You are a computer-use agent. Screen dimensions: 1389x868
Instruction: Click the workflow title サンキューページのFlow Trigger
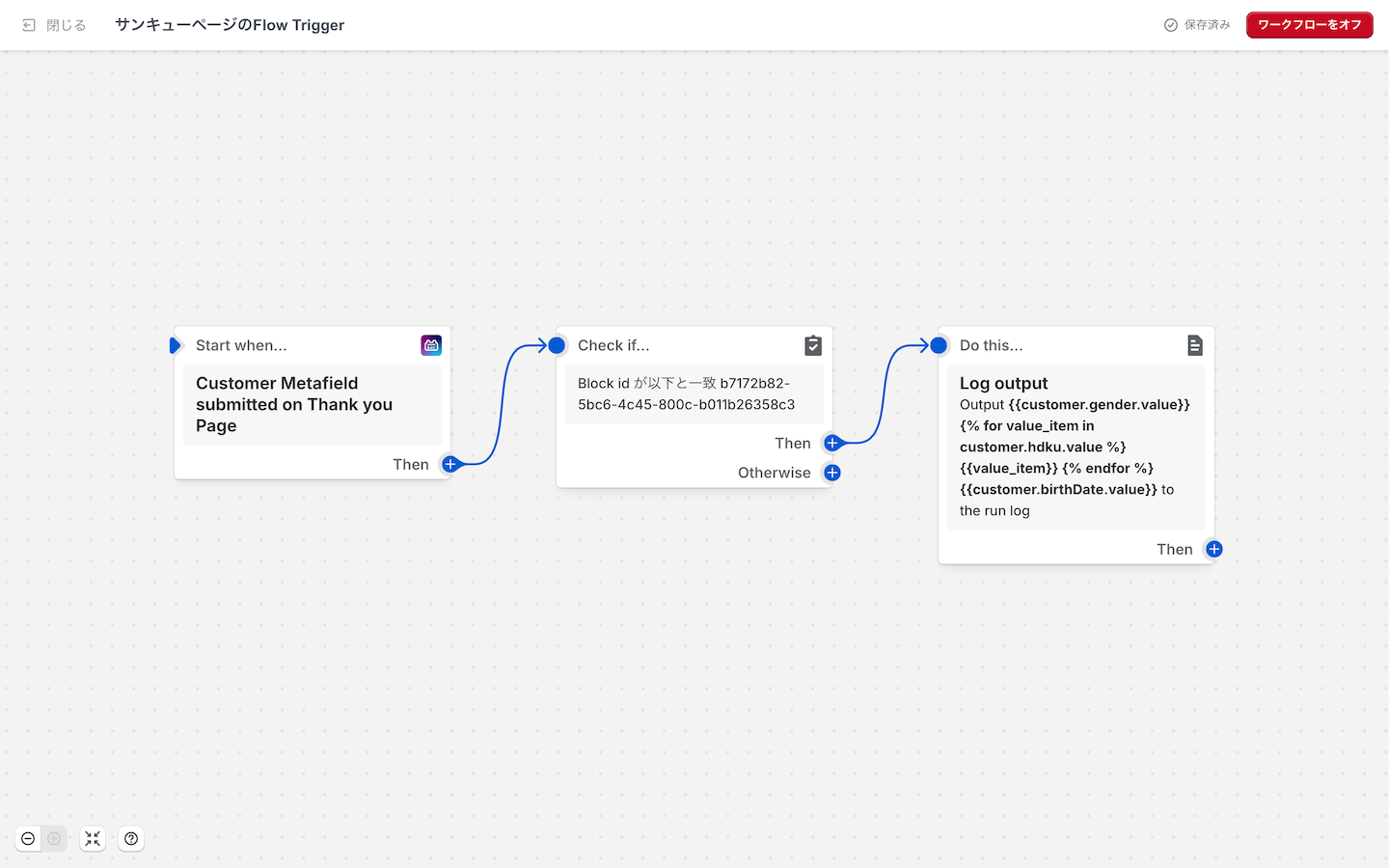click(230, 25)
